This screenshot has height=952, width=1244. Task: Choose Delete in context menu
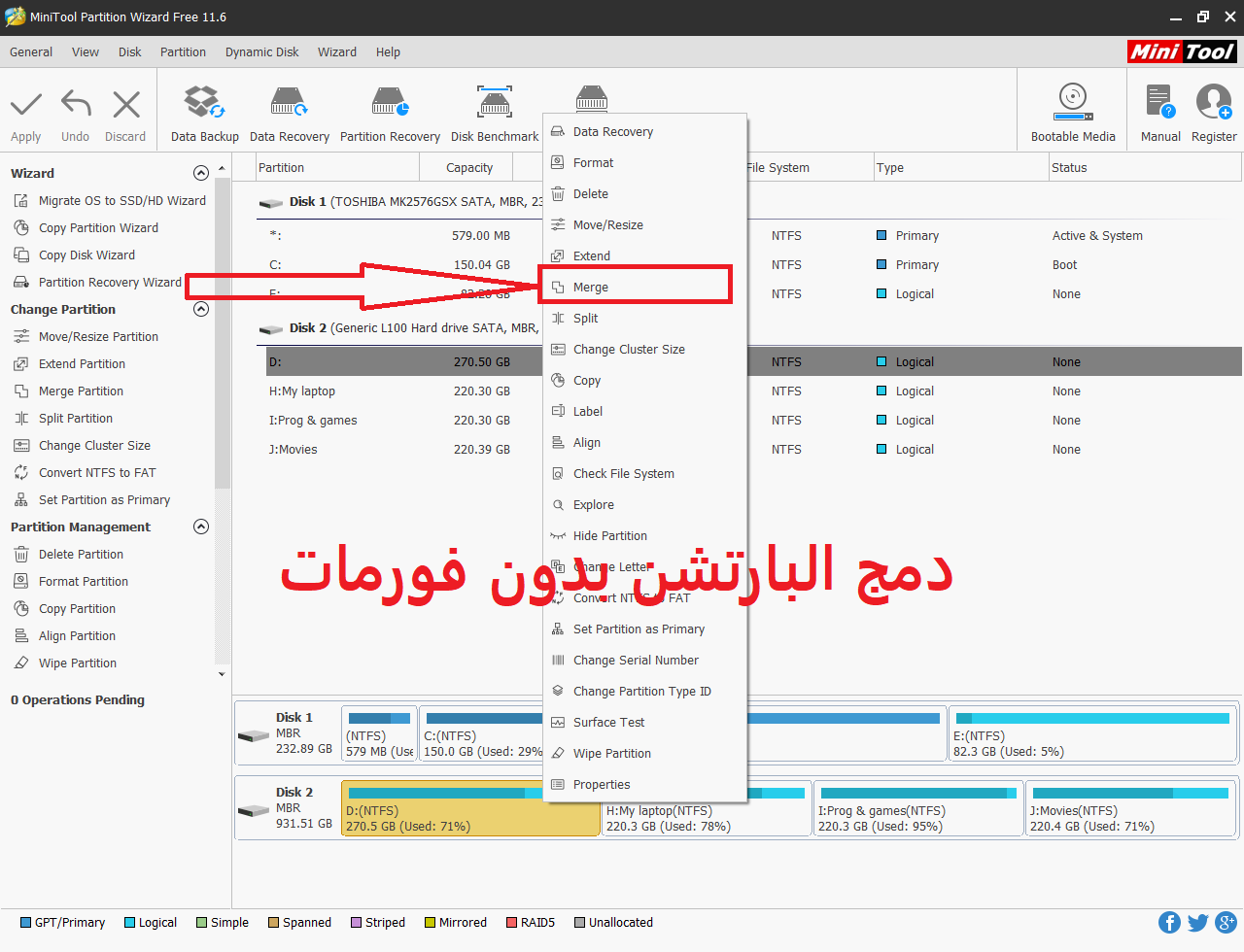(644, 194)
